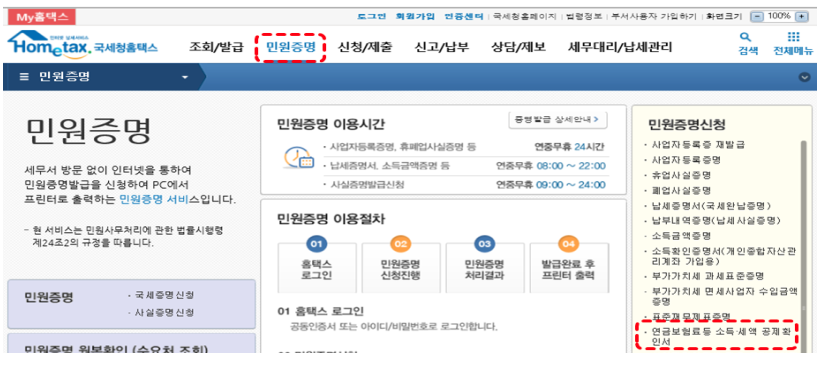Open the 민원증명 top menu
This screenshot has width=824, height=367.
291,47
